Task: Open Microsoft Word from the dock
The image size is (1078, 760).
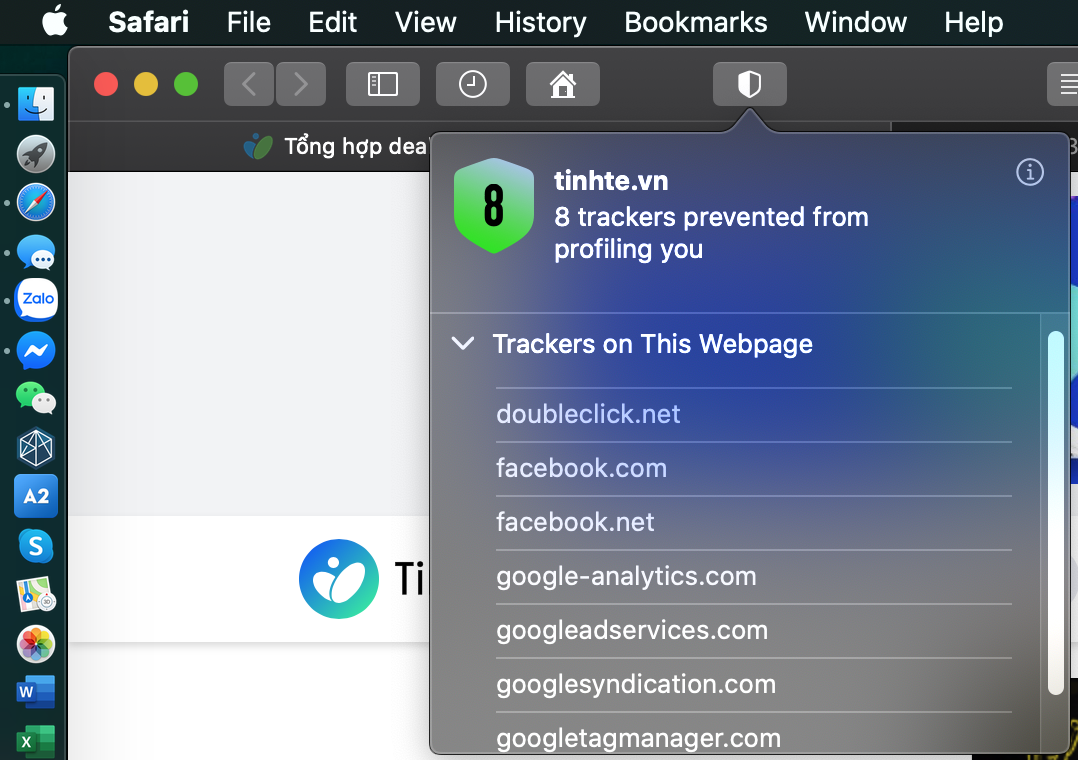Action: point(36,691)
